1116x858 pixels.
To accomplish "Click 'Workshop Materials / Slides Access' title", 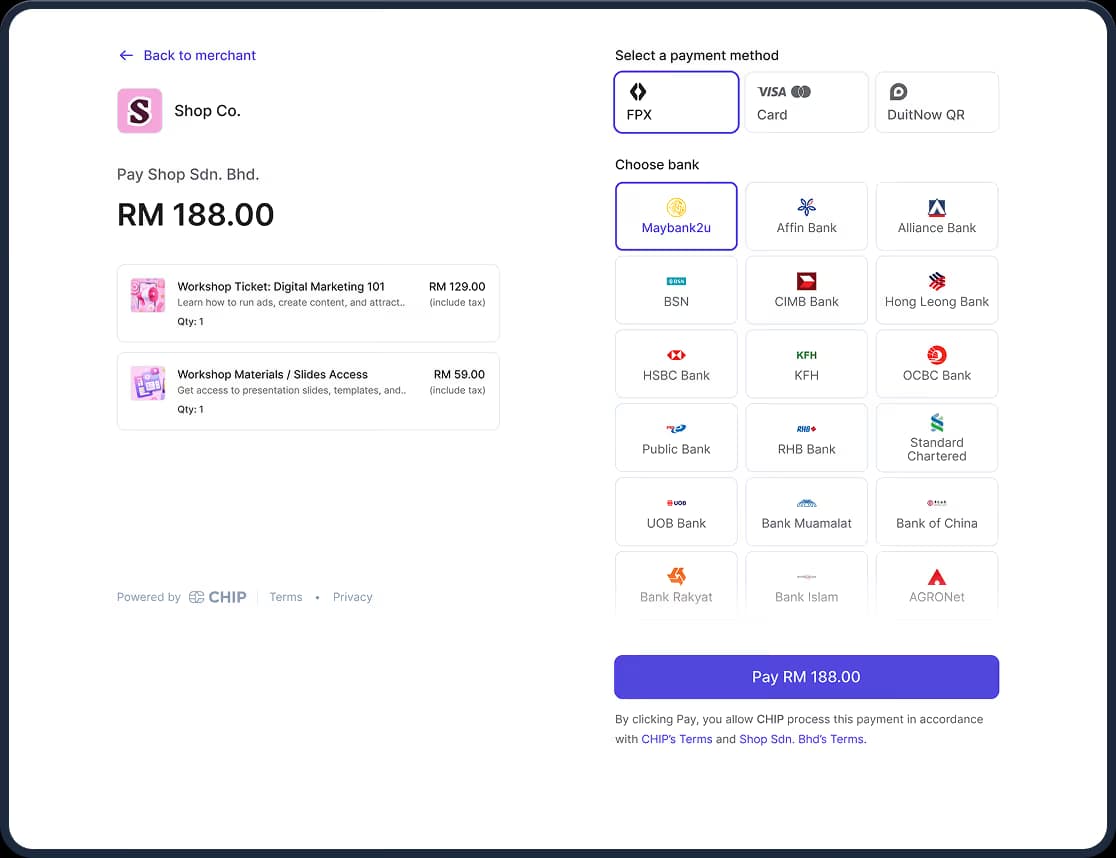I will [x=273, y=374].
